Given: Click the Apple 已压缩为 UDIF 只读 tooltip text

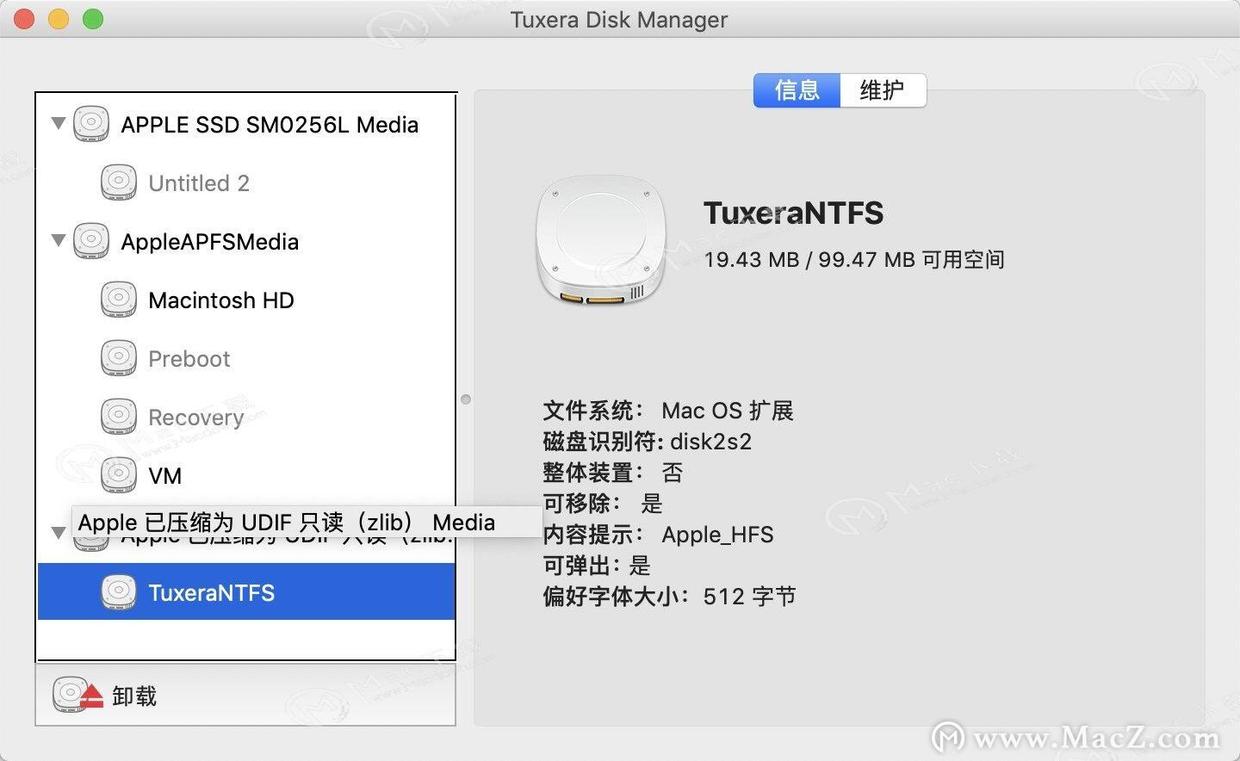Looking at the screenshot, I should tap(287, 522).
